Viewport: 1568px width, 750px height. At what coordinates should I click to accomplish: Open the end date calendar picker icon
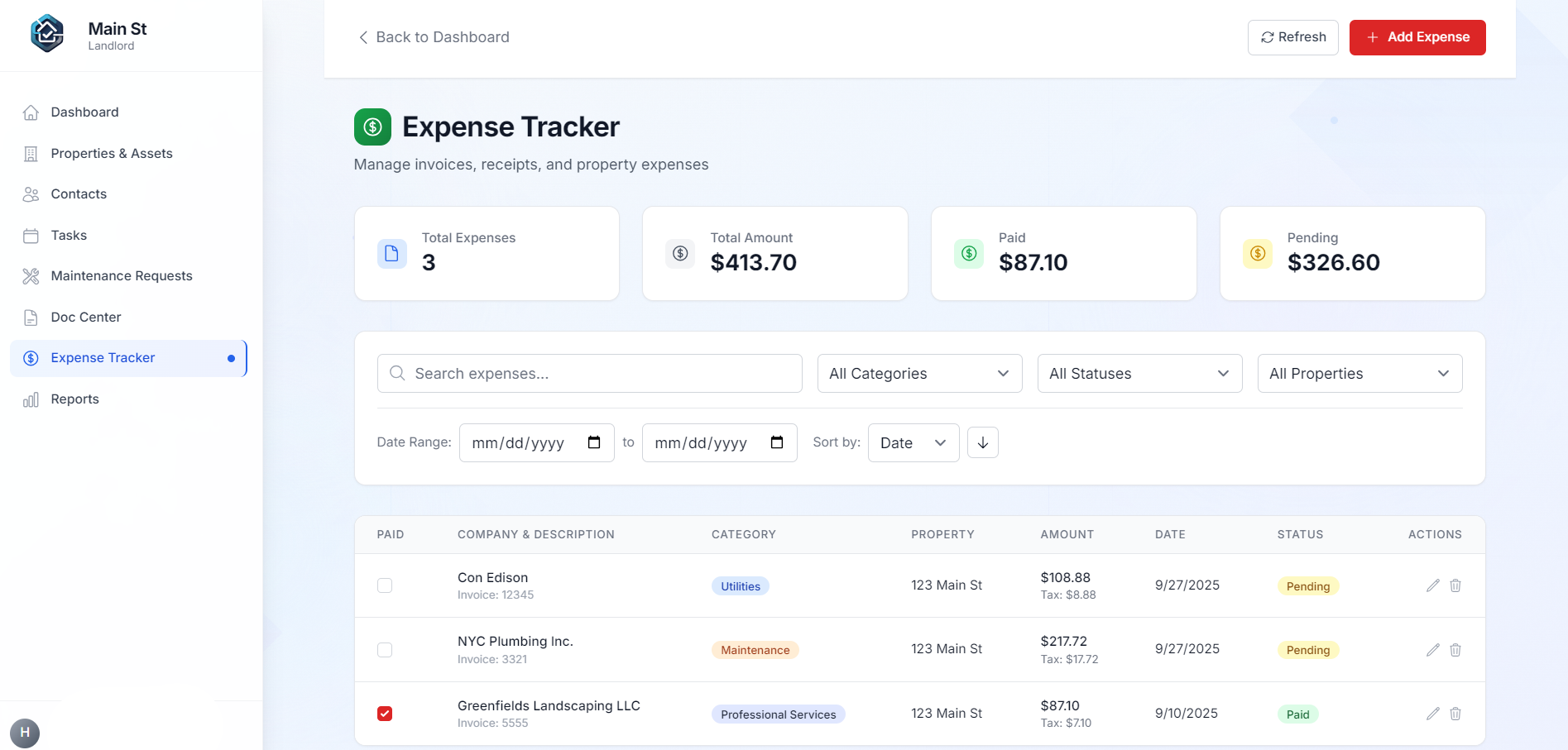click(777, 442)
